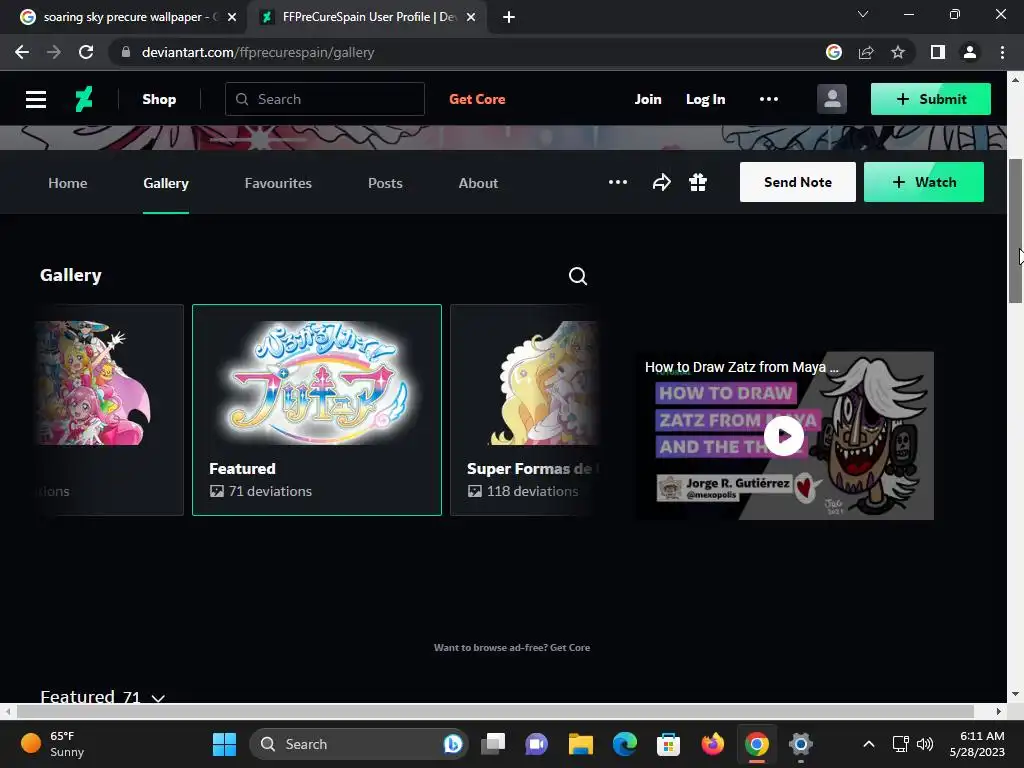Viewport: 1024px width, 768px height.
Task: Open the partially visible left gallery folder
Action: (110, 410)
